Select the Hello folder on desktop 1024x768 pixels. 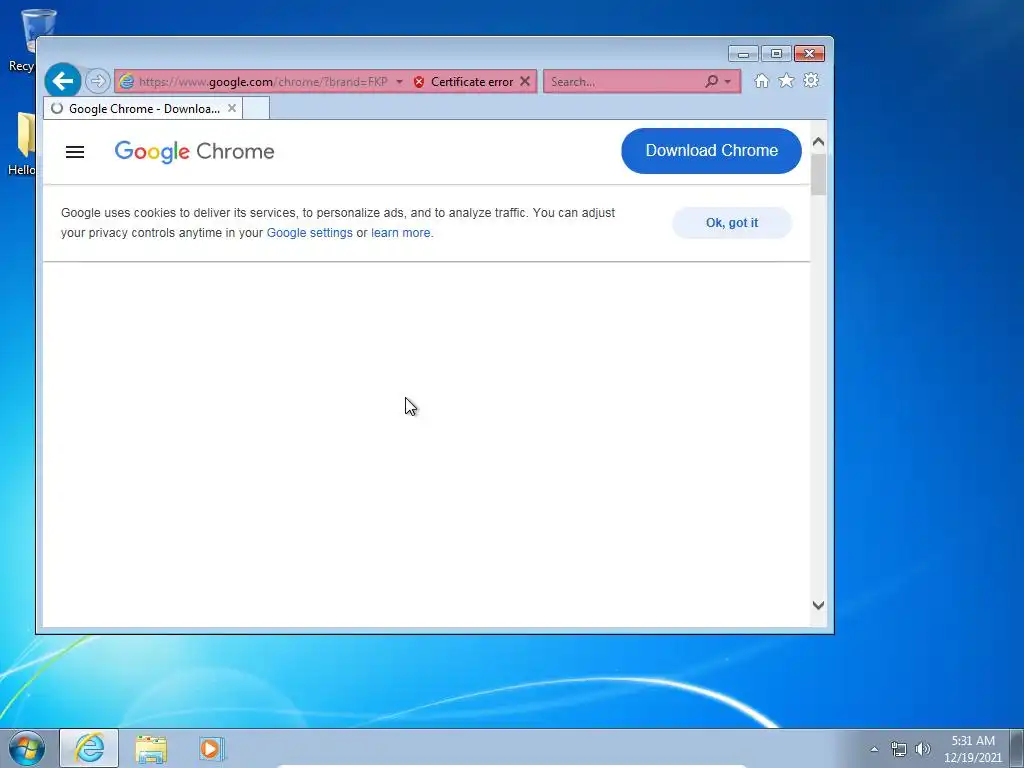[x=22, y=144]
